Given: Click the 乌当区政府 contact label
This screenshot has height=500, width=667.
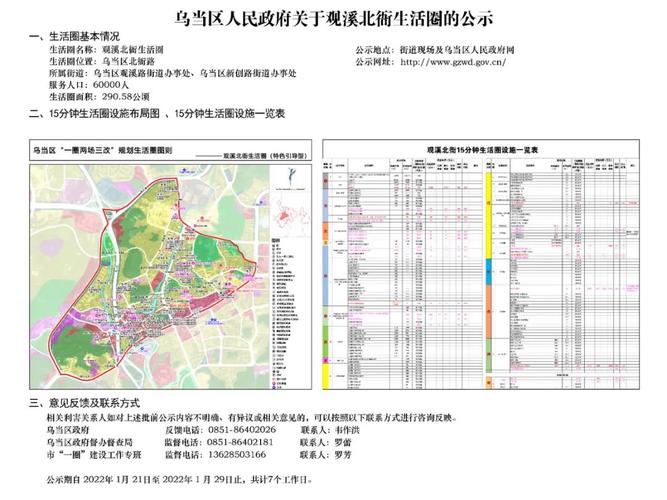Looking at the screenshot, I should coord(68,430).
